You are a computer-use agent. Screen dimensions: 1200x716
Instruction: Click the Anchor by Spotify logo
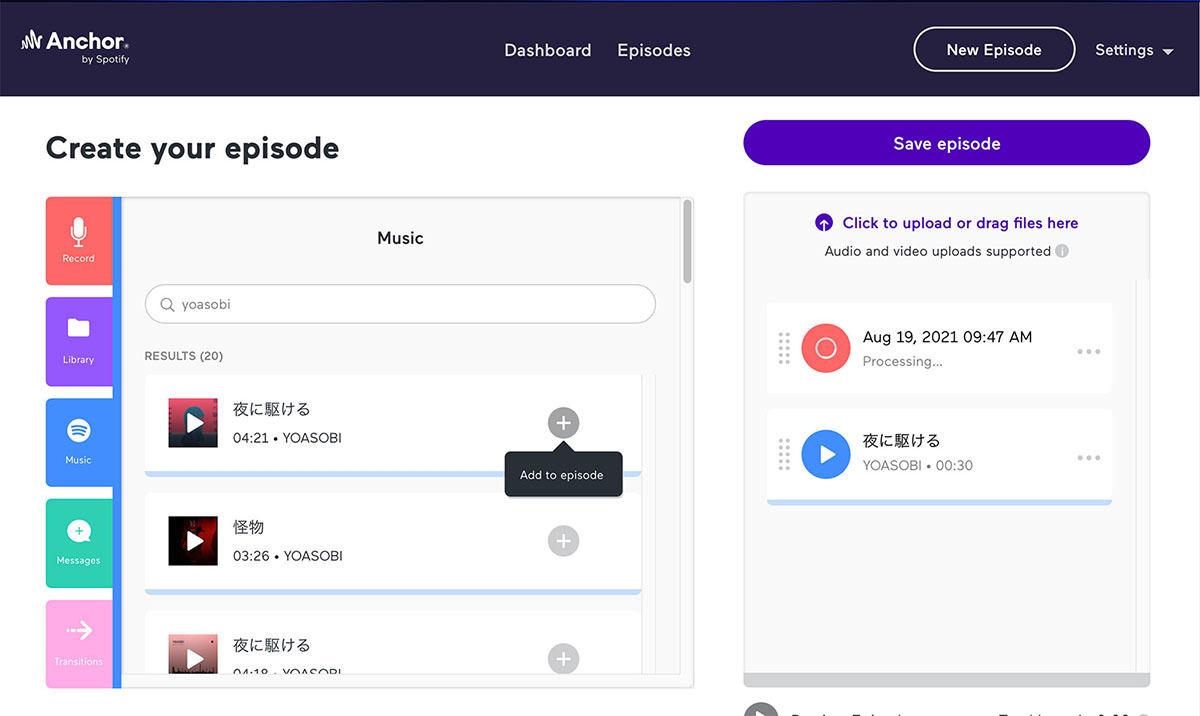(x=75, y=45)
